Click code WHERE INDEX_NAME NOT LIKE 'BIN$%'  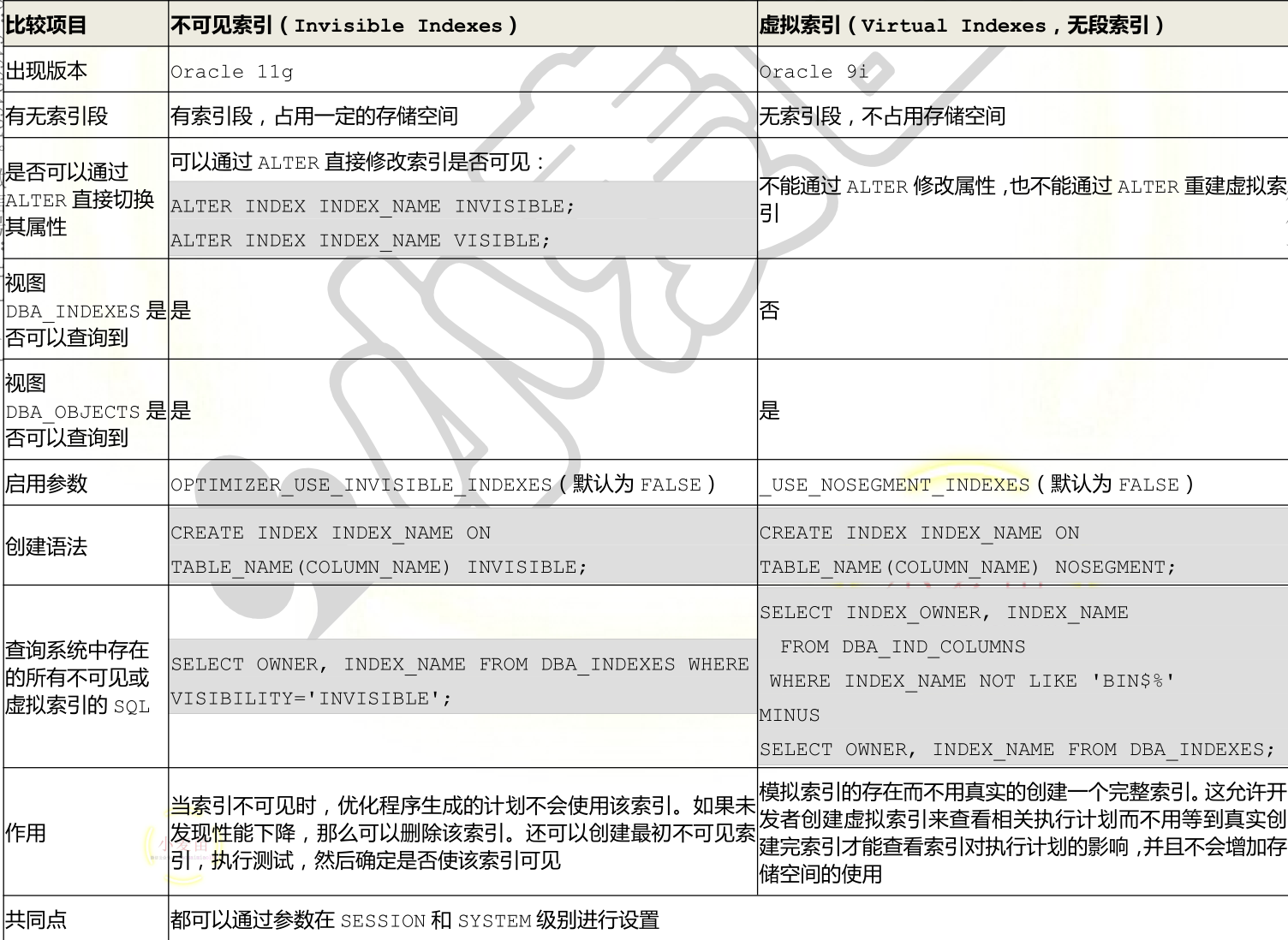pos(972,681)
